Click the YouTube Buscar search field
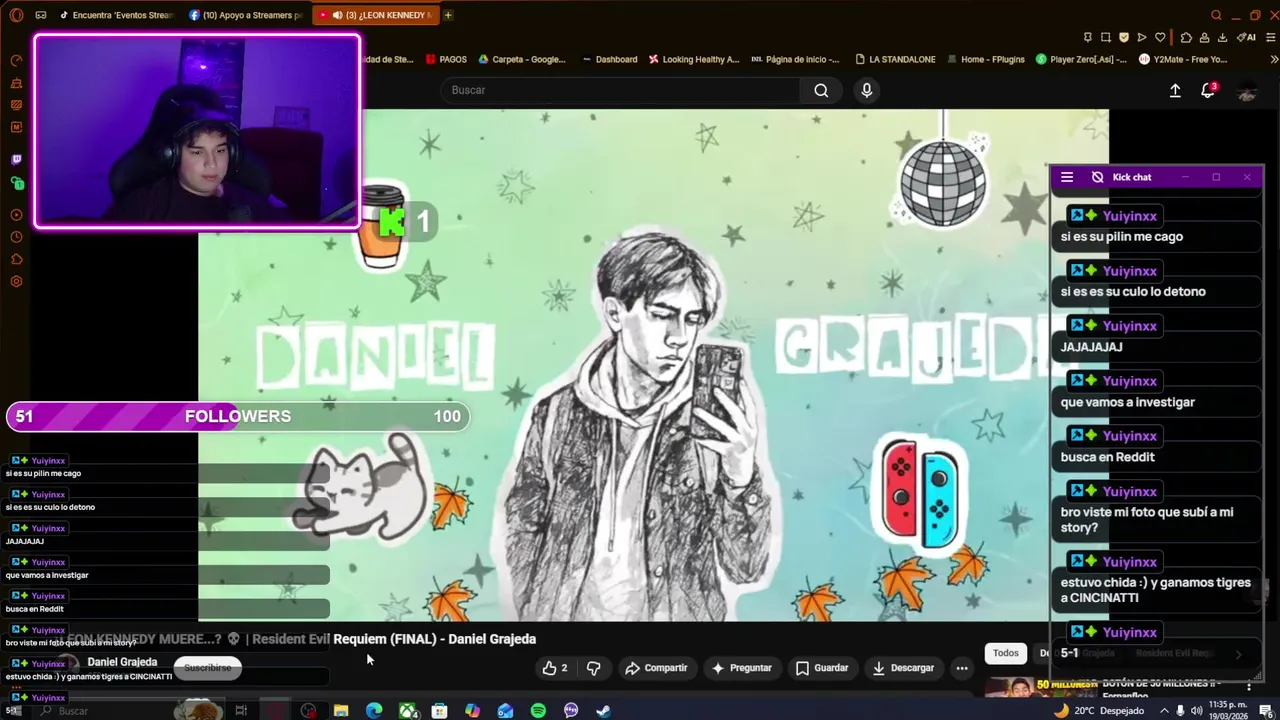1280x720 pixels. [x=620, y=90]
